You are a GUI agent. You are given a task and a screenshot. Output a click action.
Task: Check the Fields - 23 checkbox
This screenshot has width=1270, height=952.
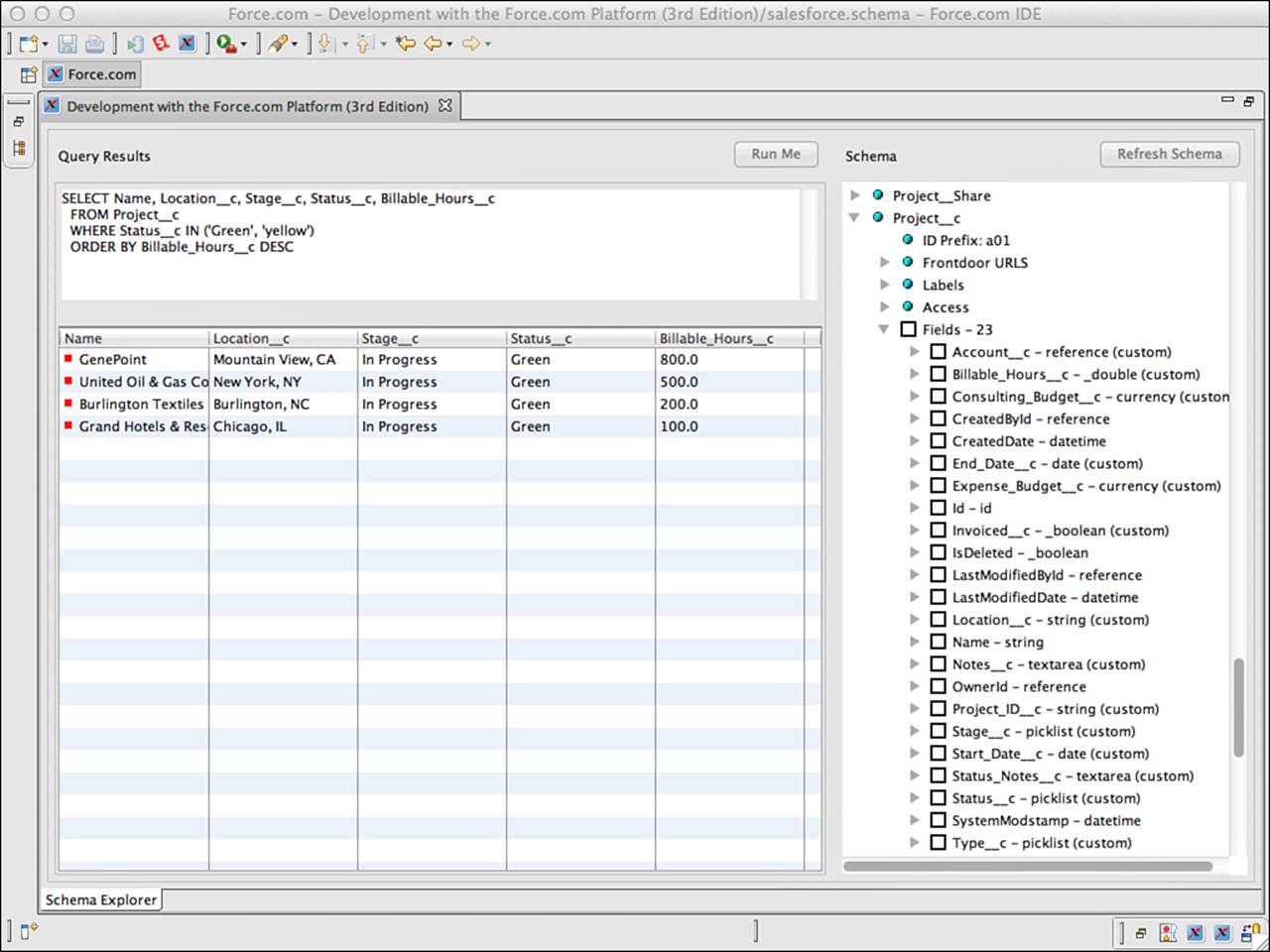[x=908, y=329]
